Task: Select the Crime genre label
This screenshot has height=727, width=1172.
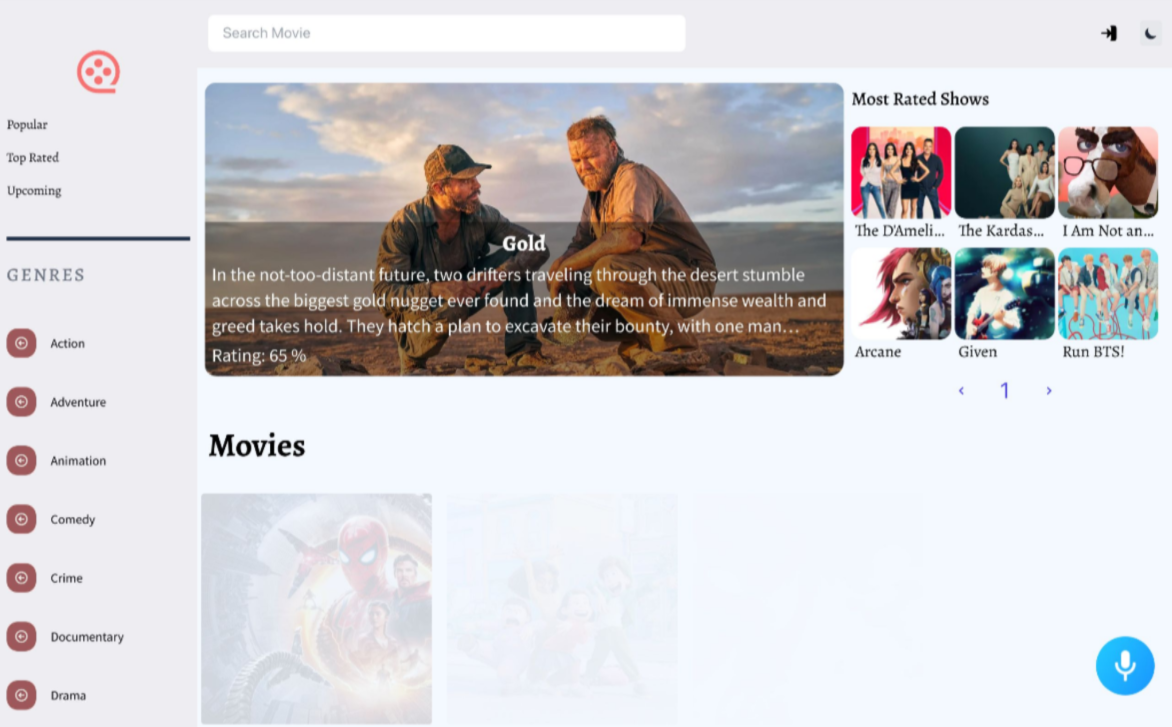Action: tap(67, 578)
